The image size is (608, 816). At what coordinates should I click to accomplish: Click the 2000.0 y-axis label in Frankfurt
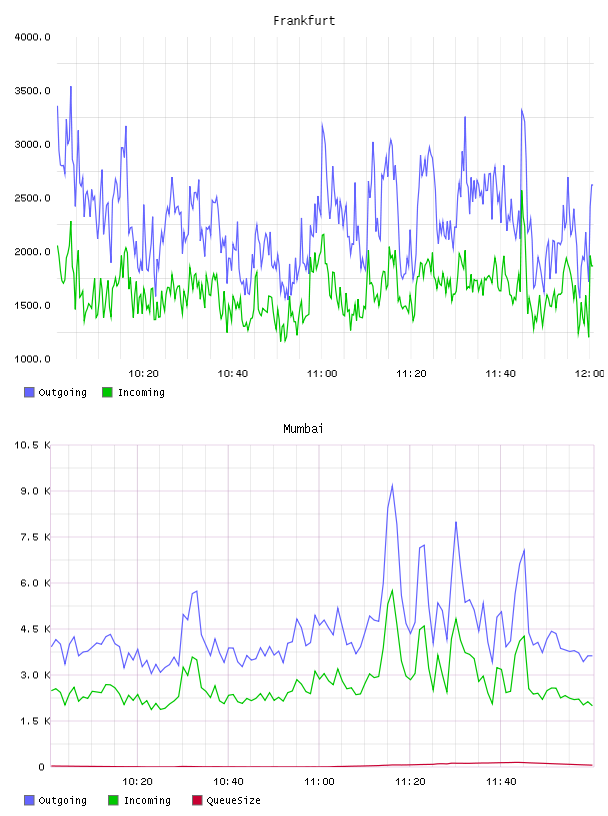(x=32, y=251)
